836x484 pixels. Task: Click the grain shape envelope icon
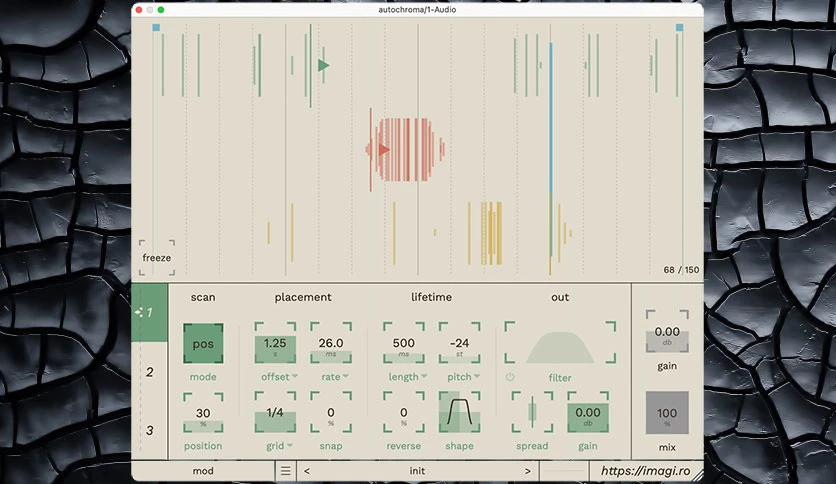(x=460, y=413)
